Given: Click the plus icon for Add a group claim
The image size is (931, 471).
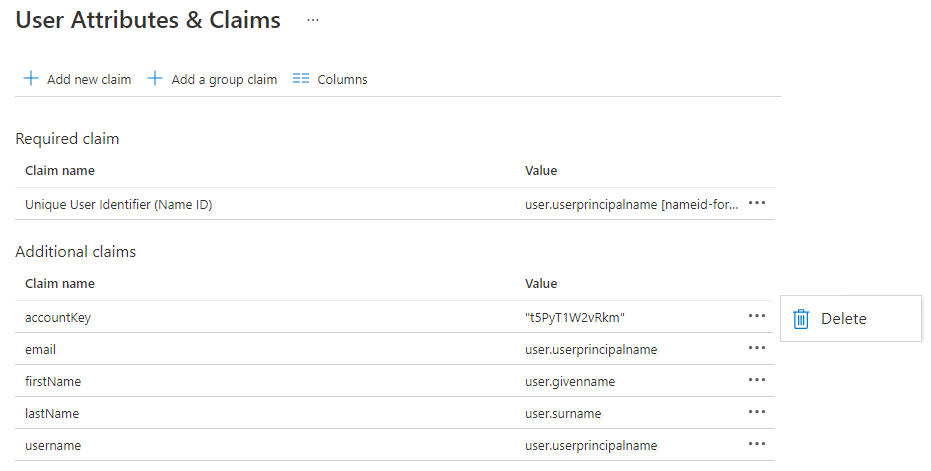Looking at the screenshot, I should point(155,79).
